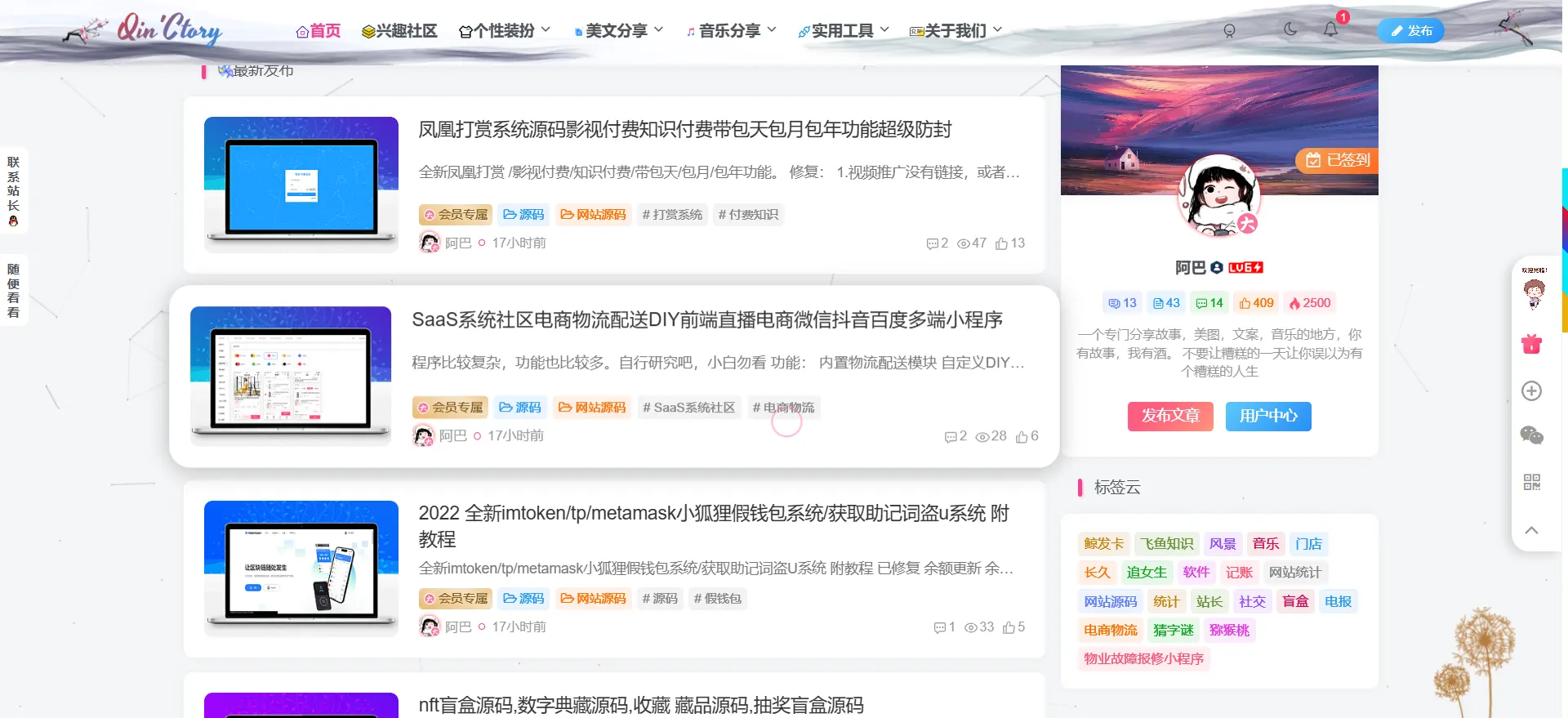This screenshot has width=1568, height=718.
Task: Open the SaaS系统社区电商物流 article title
Action: (x=707, y=319)
